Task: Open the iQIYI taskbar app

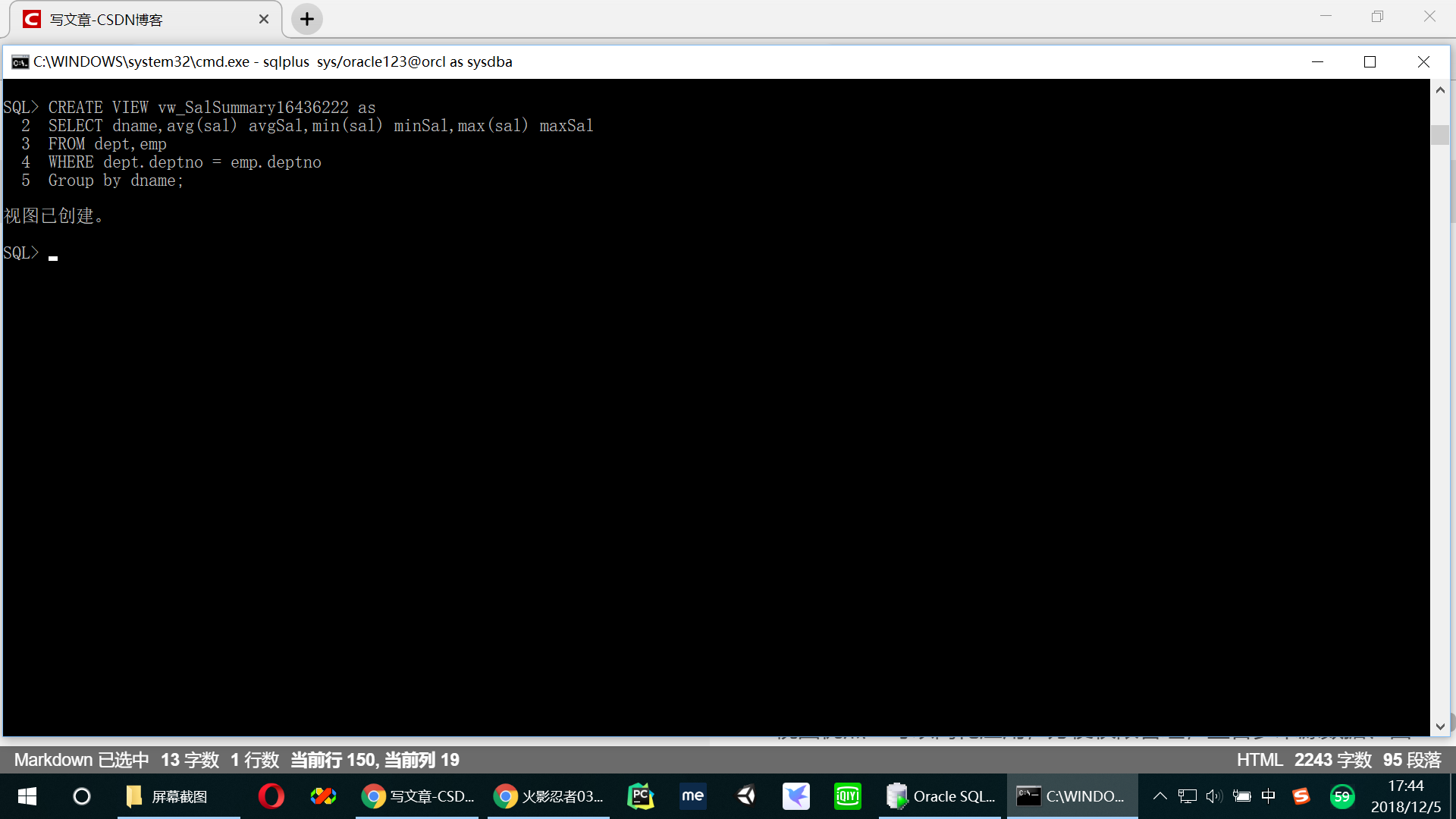Action: pyautogui.click(x=847, y=796)
